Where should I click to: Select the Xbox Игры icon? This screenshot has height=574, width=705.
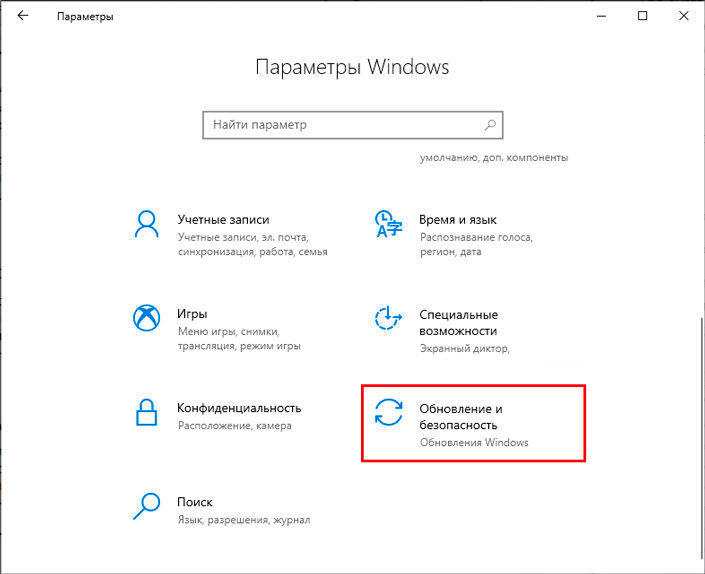(147, 318)
